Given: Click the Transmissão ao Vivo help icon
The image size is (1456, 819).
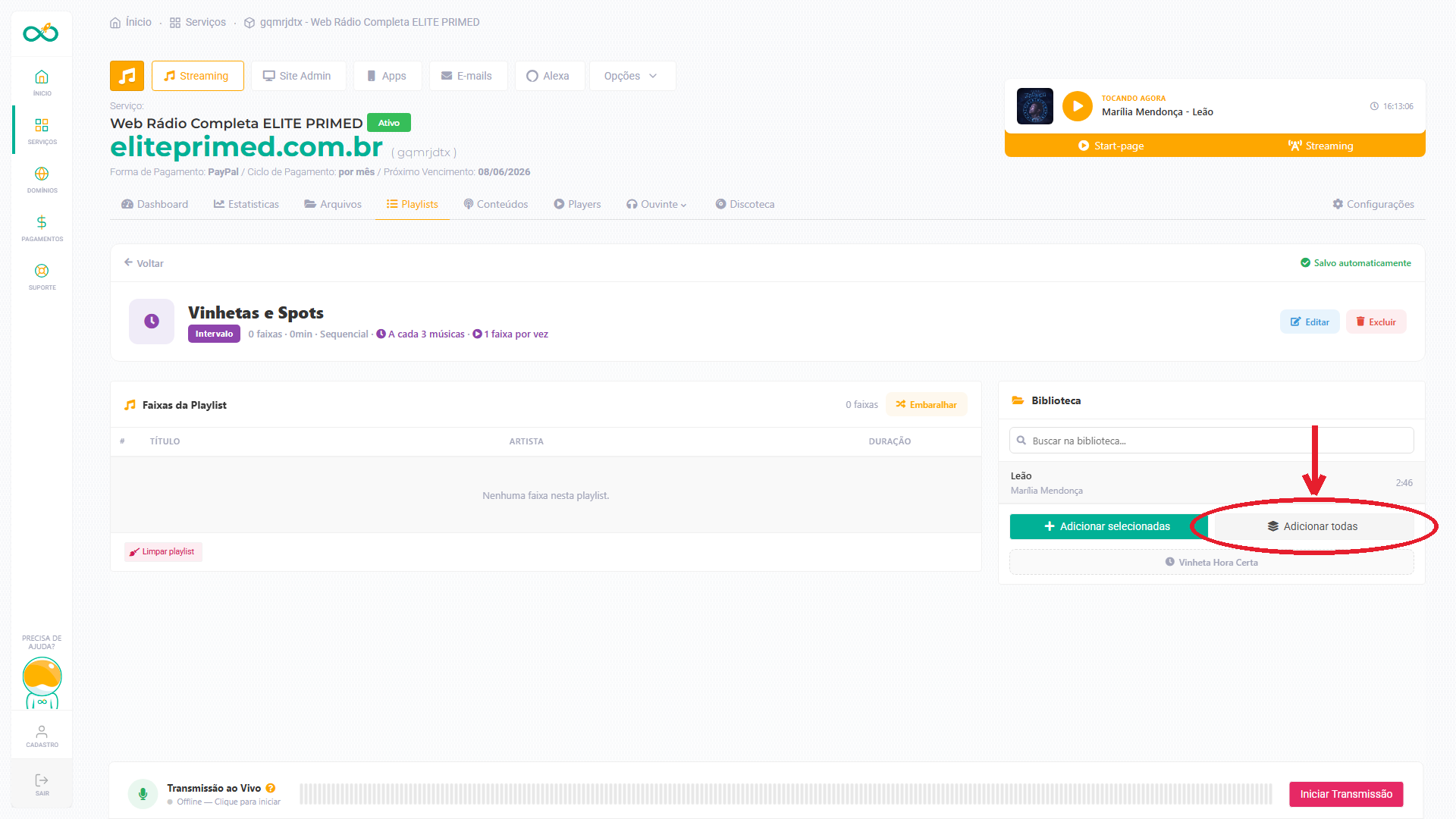Looking at the screenshot, I should [x=271, y=789].
